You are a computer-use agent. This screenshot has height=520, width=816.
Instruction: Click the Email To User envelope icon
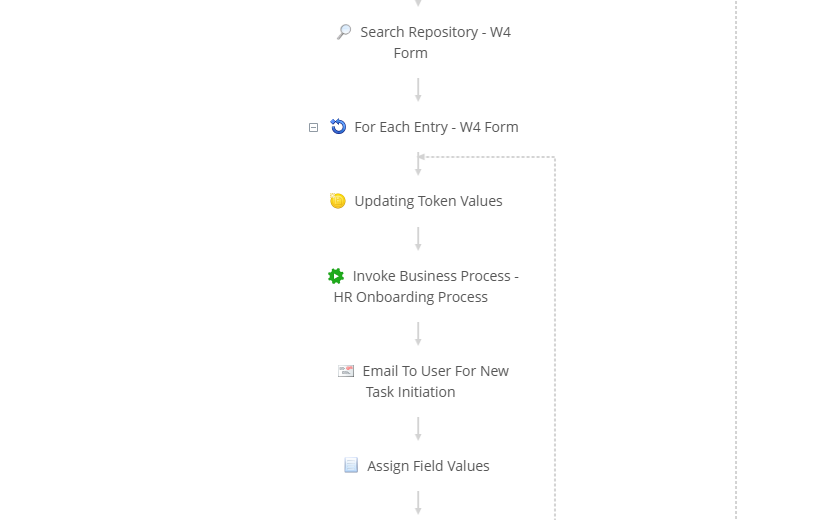346,371
